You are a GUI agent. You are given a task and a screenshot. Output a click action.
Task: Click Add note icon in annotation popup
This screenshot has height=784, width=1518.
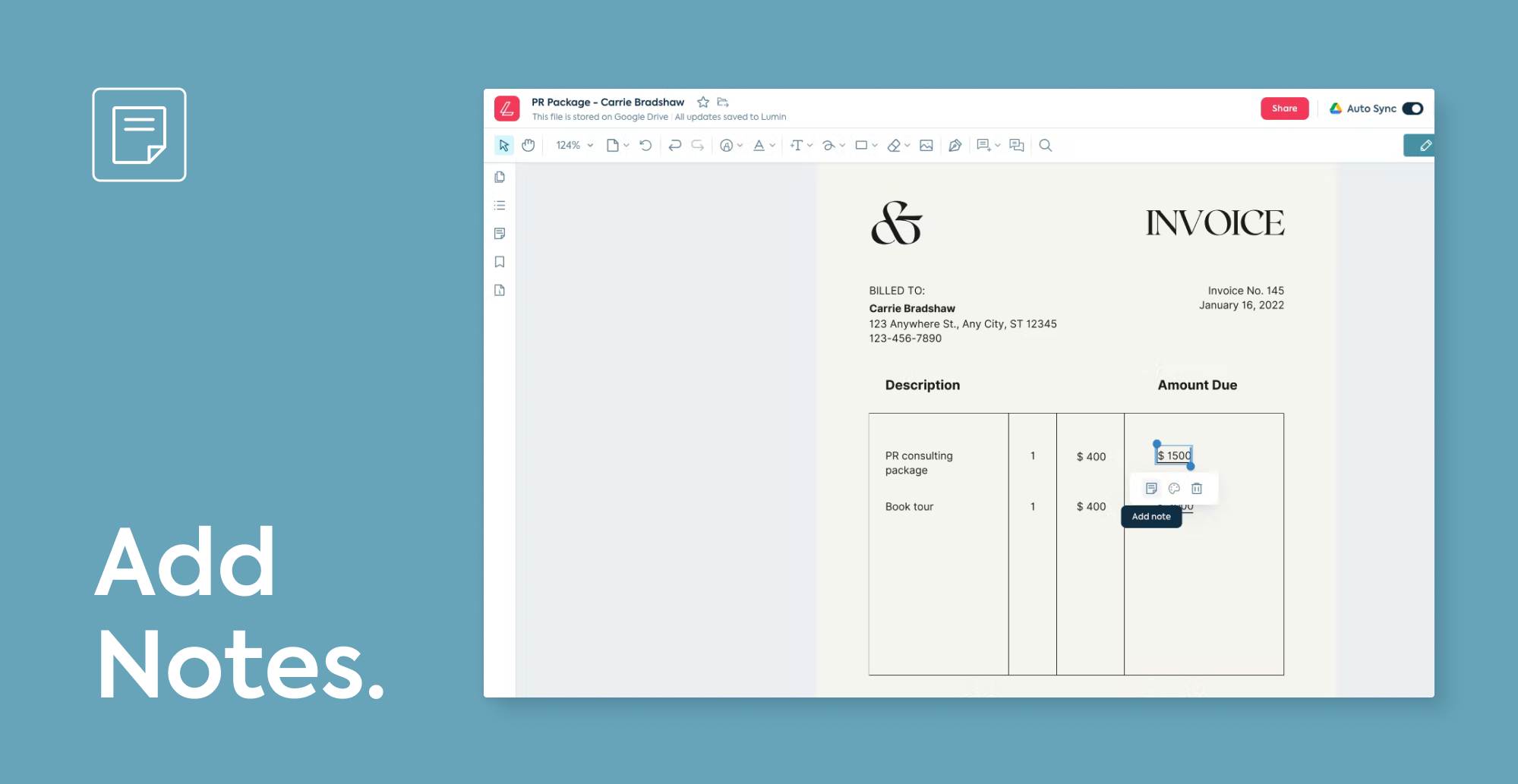click(1151, 488)
